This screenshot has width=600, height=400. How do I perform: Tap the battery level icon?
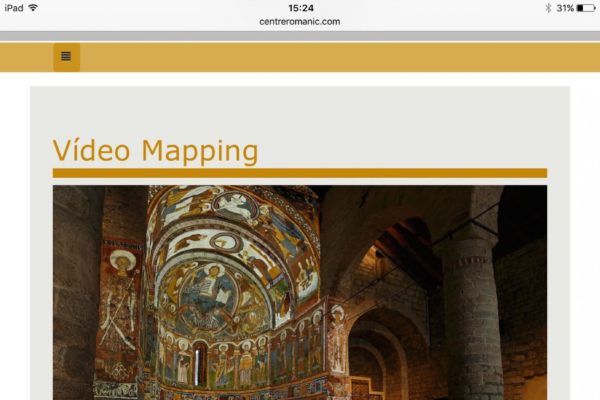[585, 8]
